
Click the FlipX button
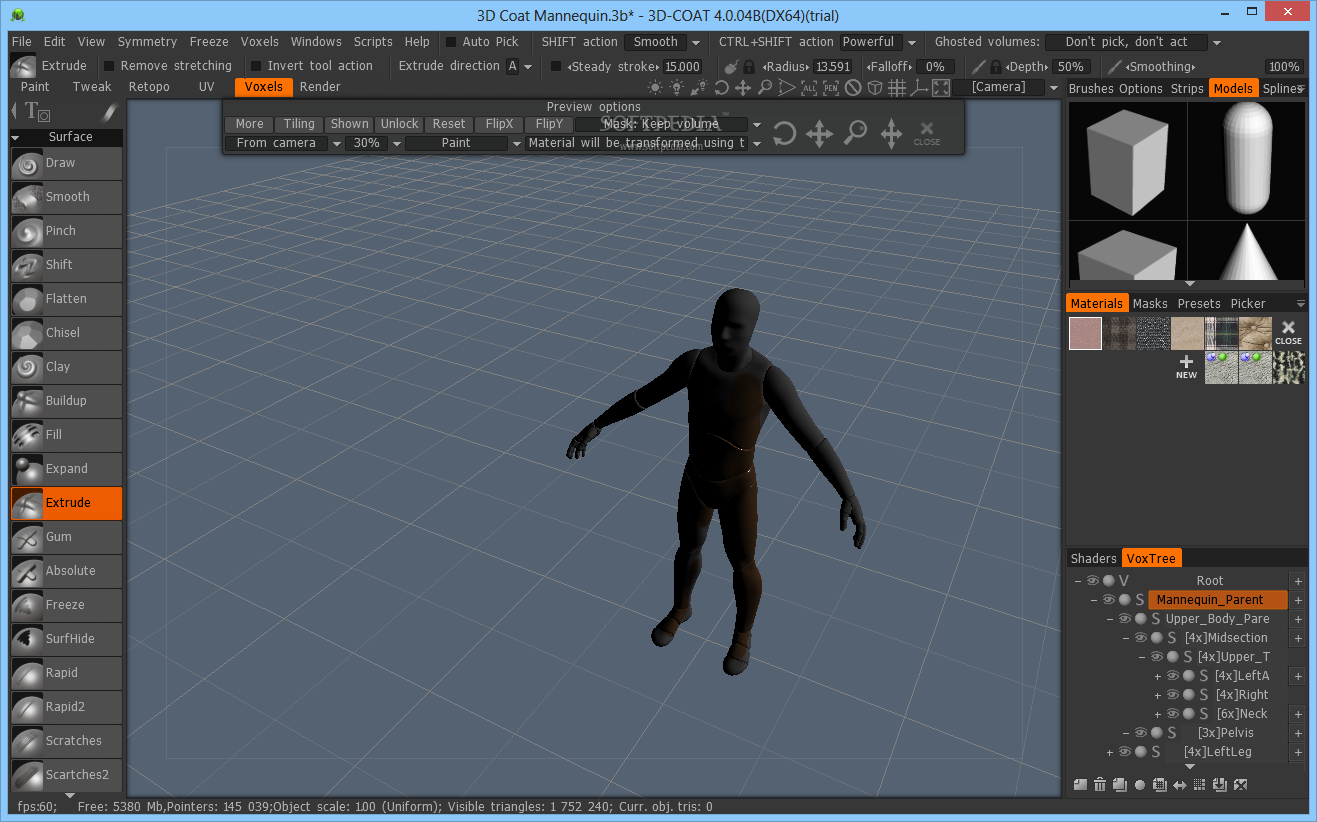pos(499,124)
